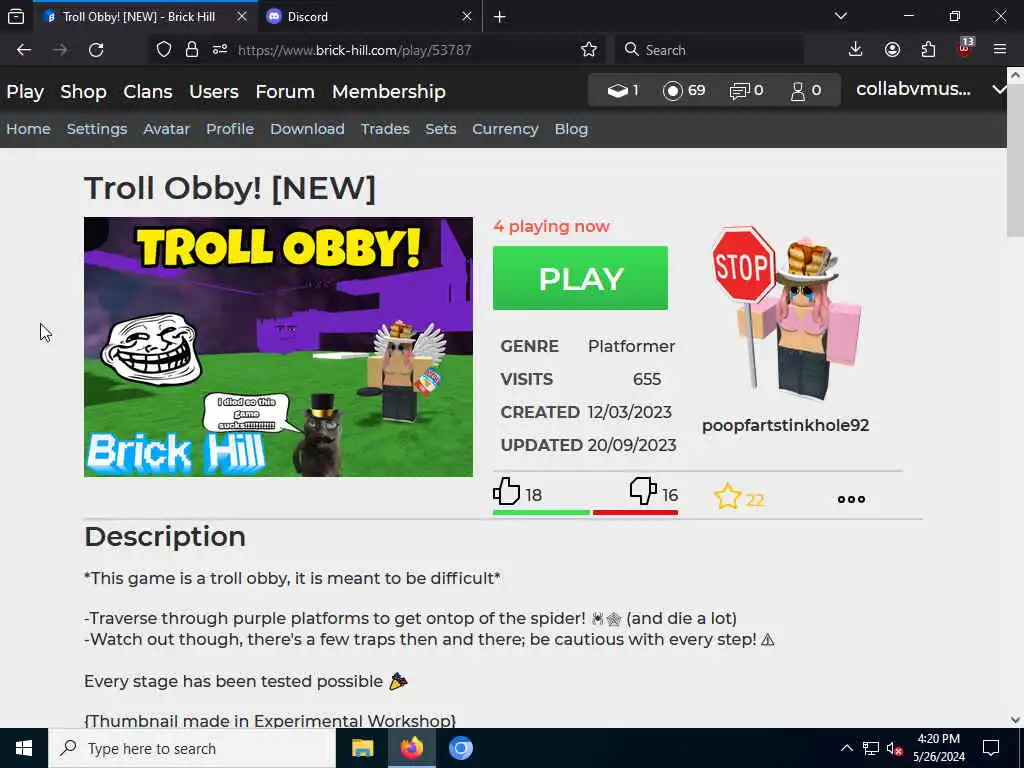1024x768 pixels.
Task: Open the Windows Start menu
Action: [24, 748]
